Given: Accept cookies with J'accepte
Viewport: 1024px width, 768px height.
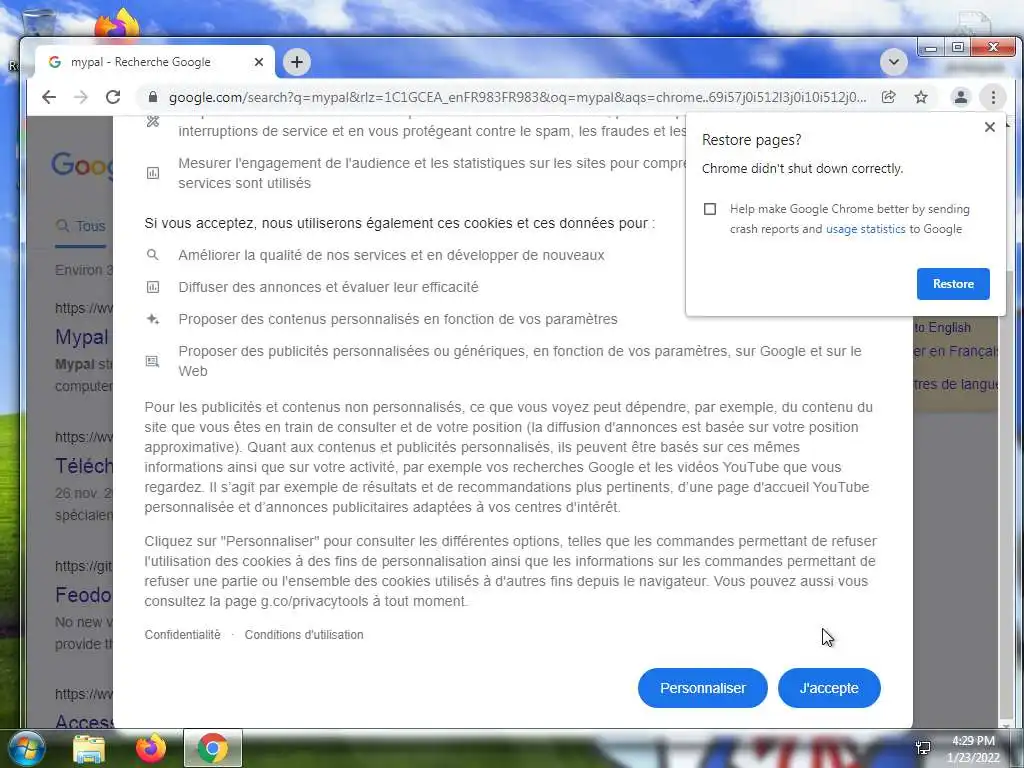Looking at the screenshot, I should click(x=829, y=688).
